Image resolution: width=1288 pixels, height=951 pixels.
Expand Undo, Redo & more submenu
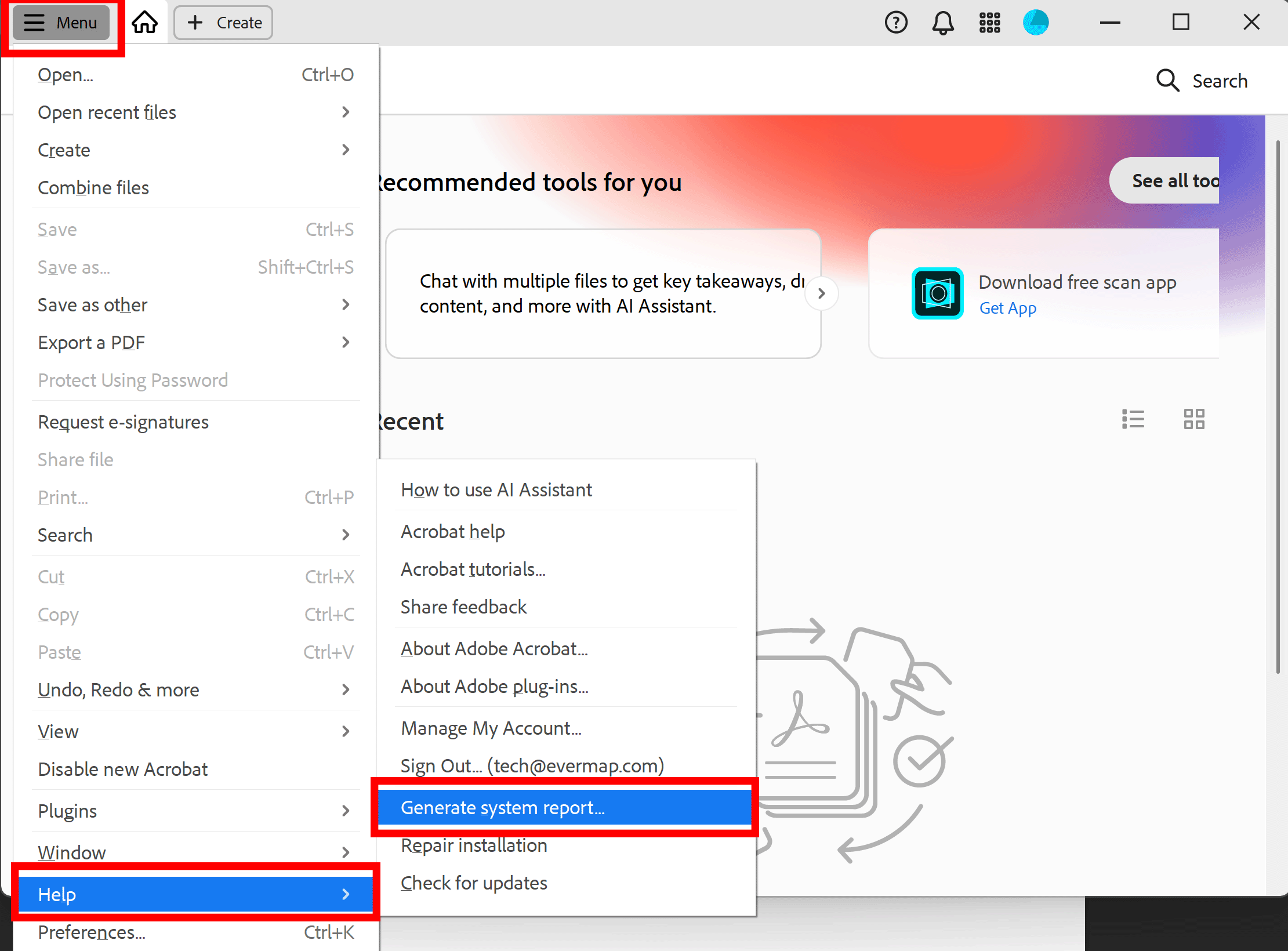coord(196,690)
